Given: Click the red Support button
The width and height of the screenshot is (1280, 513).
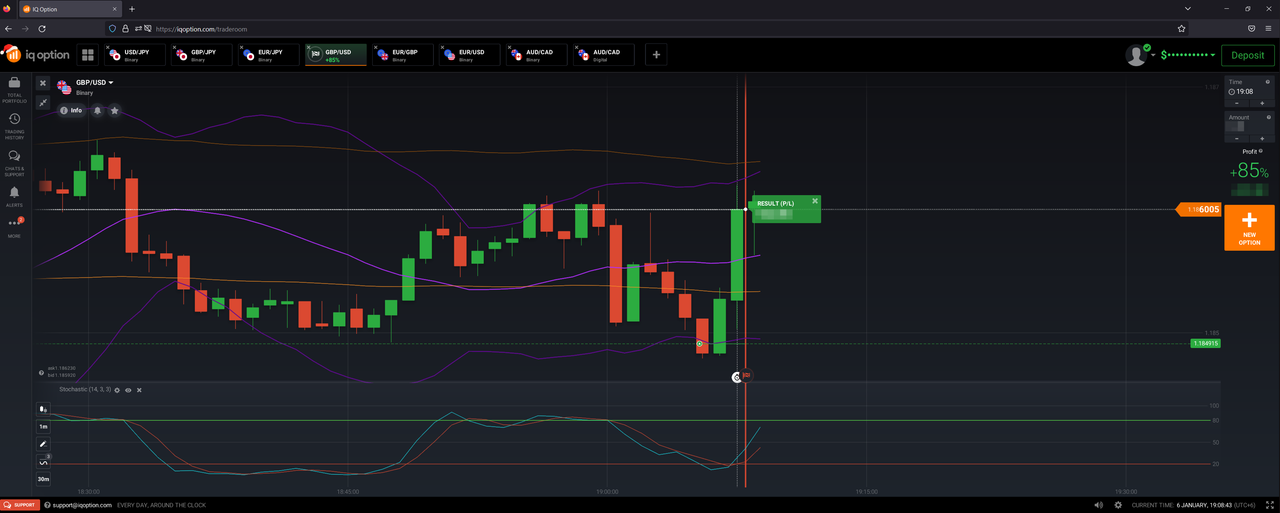Looking at the screenshot, I should (19, 505).
